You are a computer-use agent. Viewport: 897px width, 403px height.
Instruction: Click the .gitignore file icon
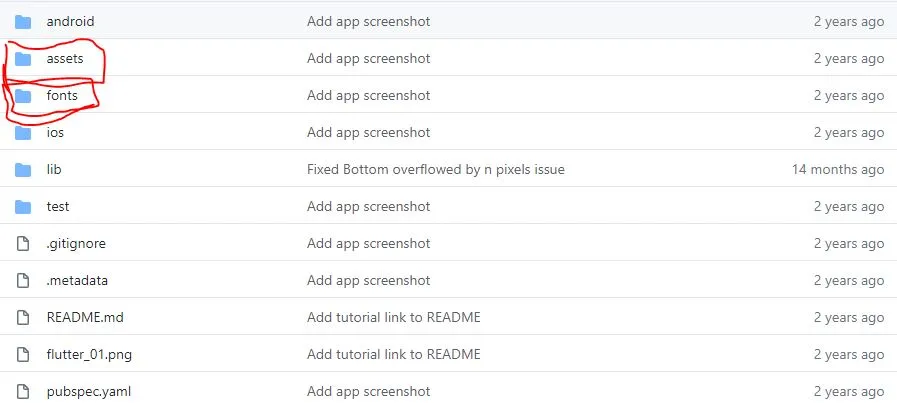coord(24,243)
